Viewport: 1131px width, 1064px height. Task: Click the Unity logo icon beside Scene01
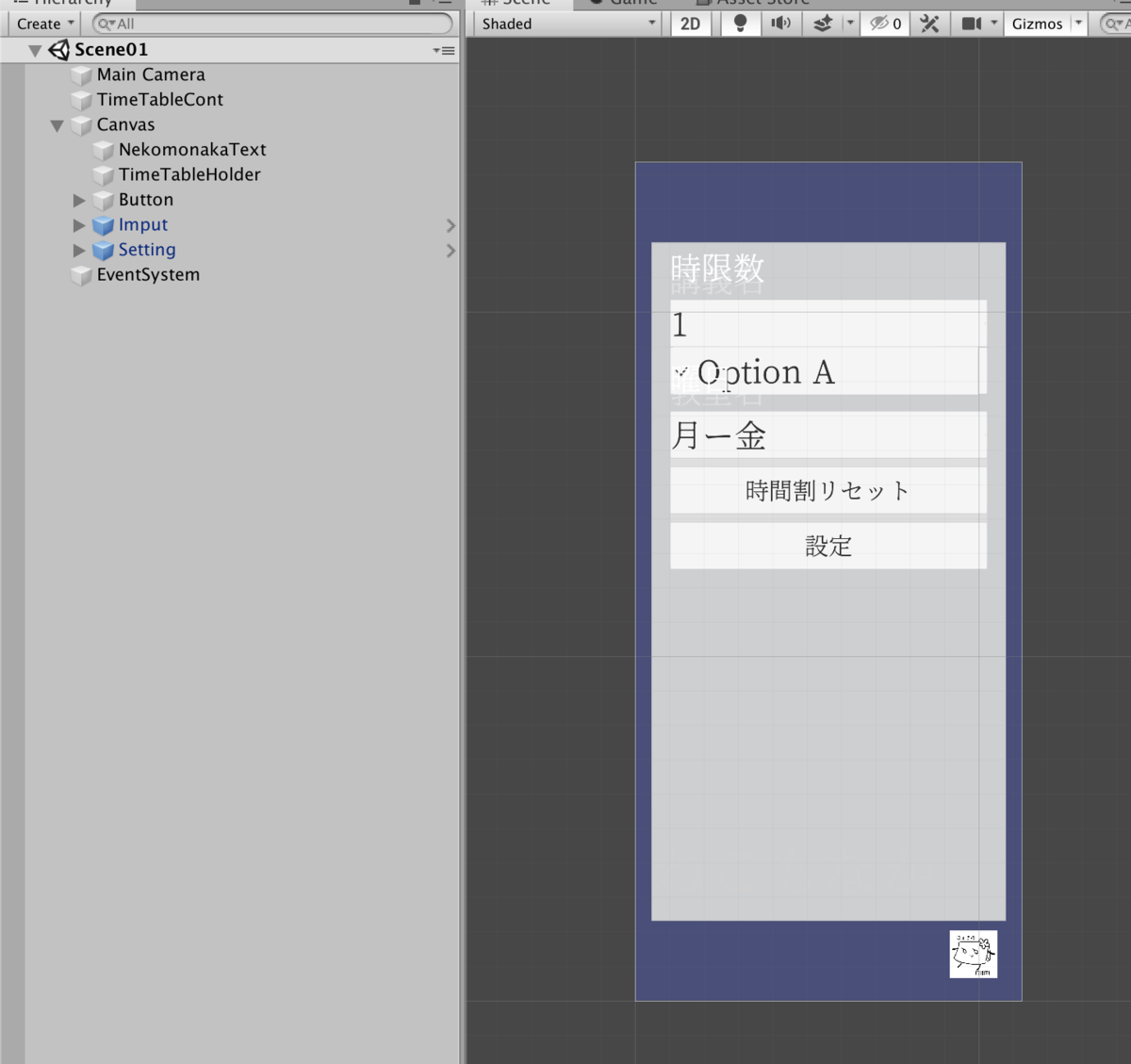pos(58,50)
